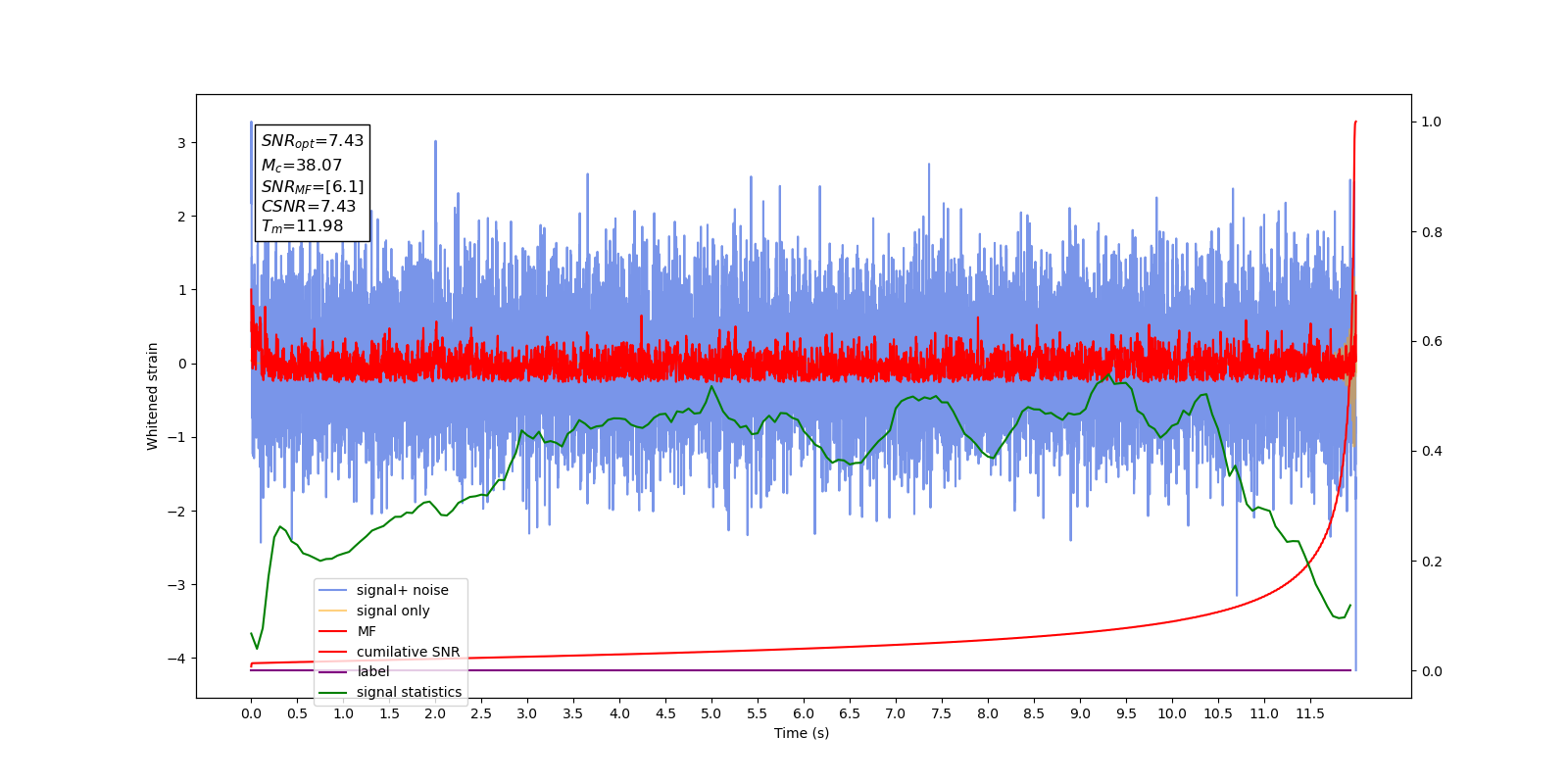Click left y-axis tick label −1
The image size is (1568, 784).
(x=175, y=437)
